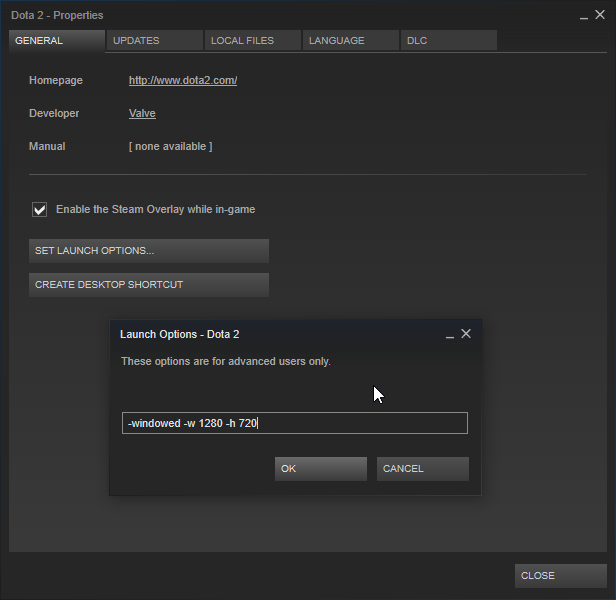Click the 'Dota 2 - Properties' title text

point(57,15)
